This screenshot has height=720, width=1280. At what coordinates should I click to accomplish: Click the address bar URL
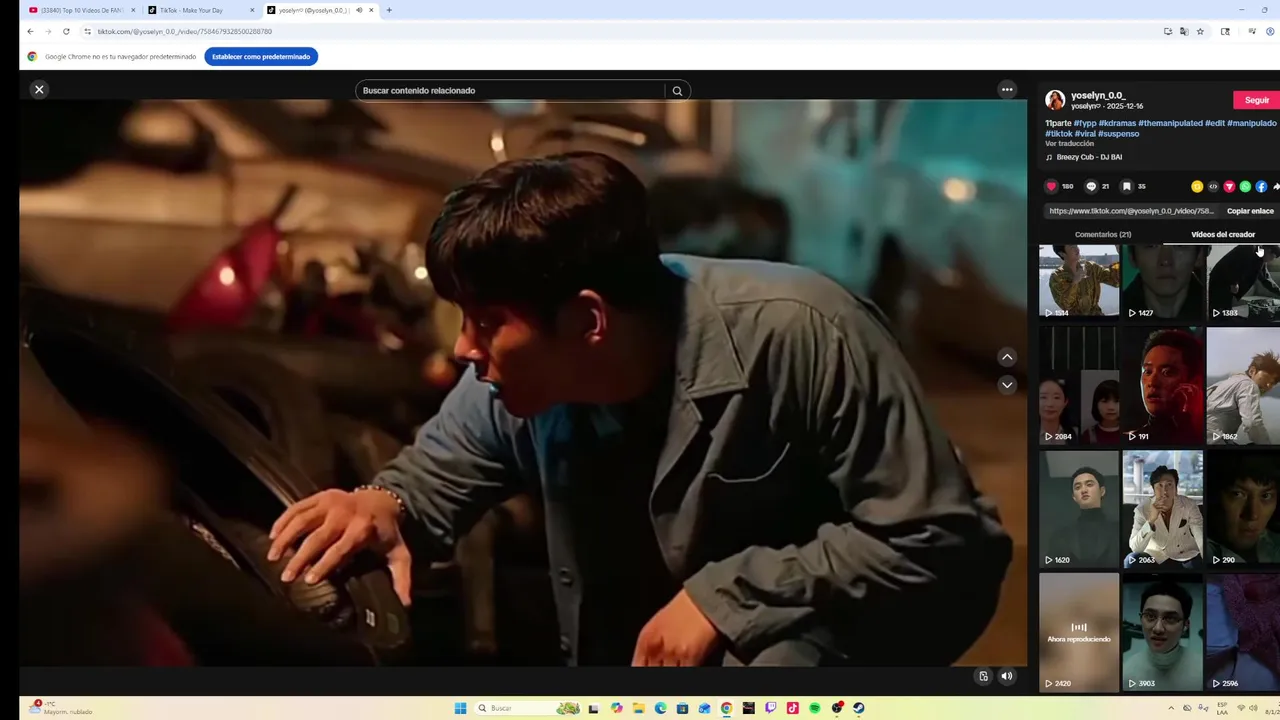tap(184, 31)
